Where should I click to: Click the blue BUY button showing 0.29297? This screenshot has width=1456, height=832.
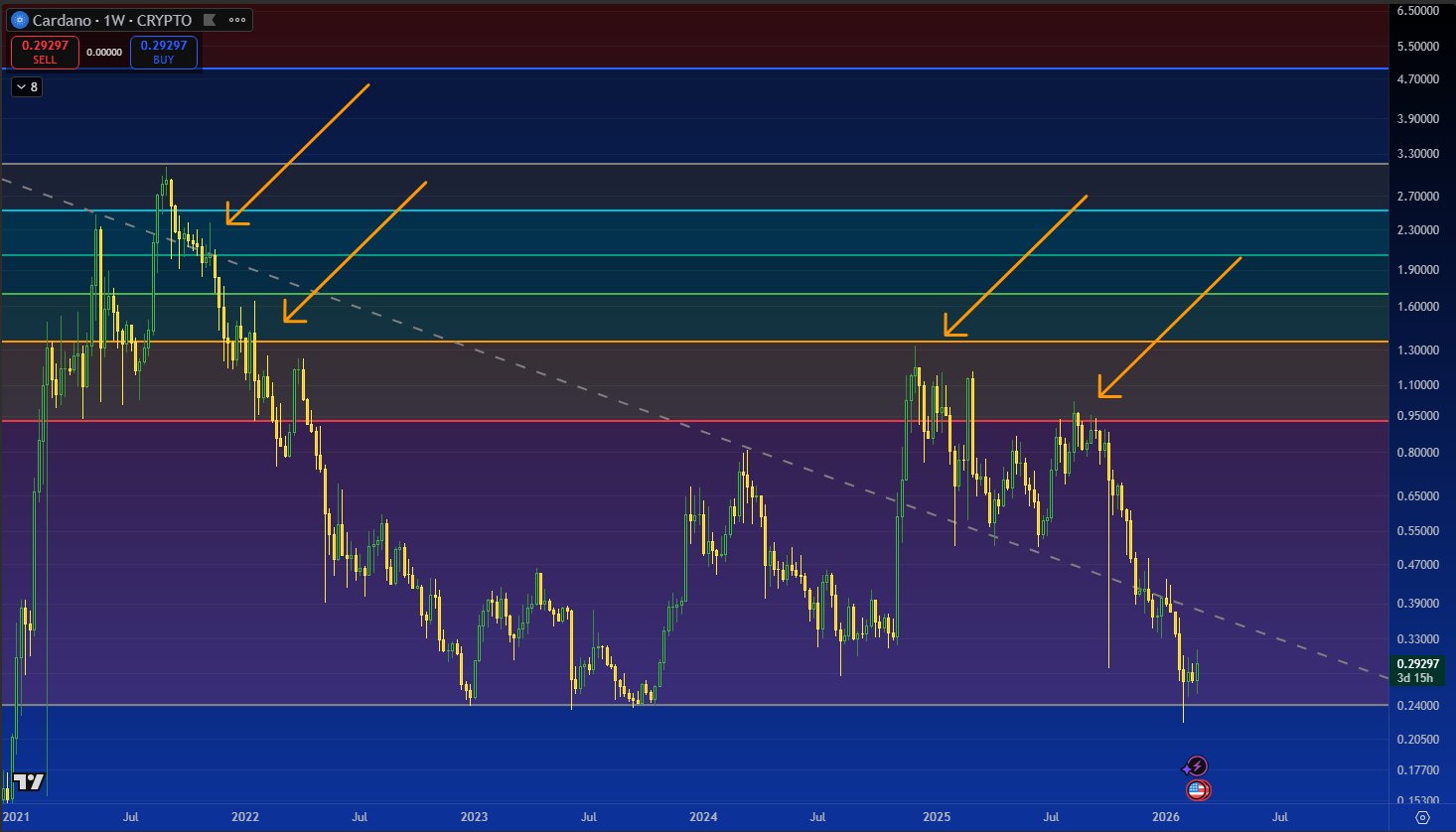pos(163,52)
